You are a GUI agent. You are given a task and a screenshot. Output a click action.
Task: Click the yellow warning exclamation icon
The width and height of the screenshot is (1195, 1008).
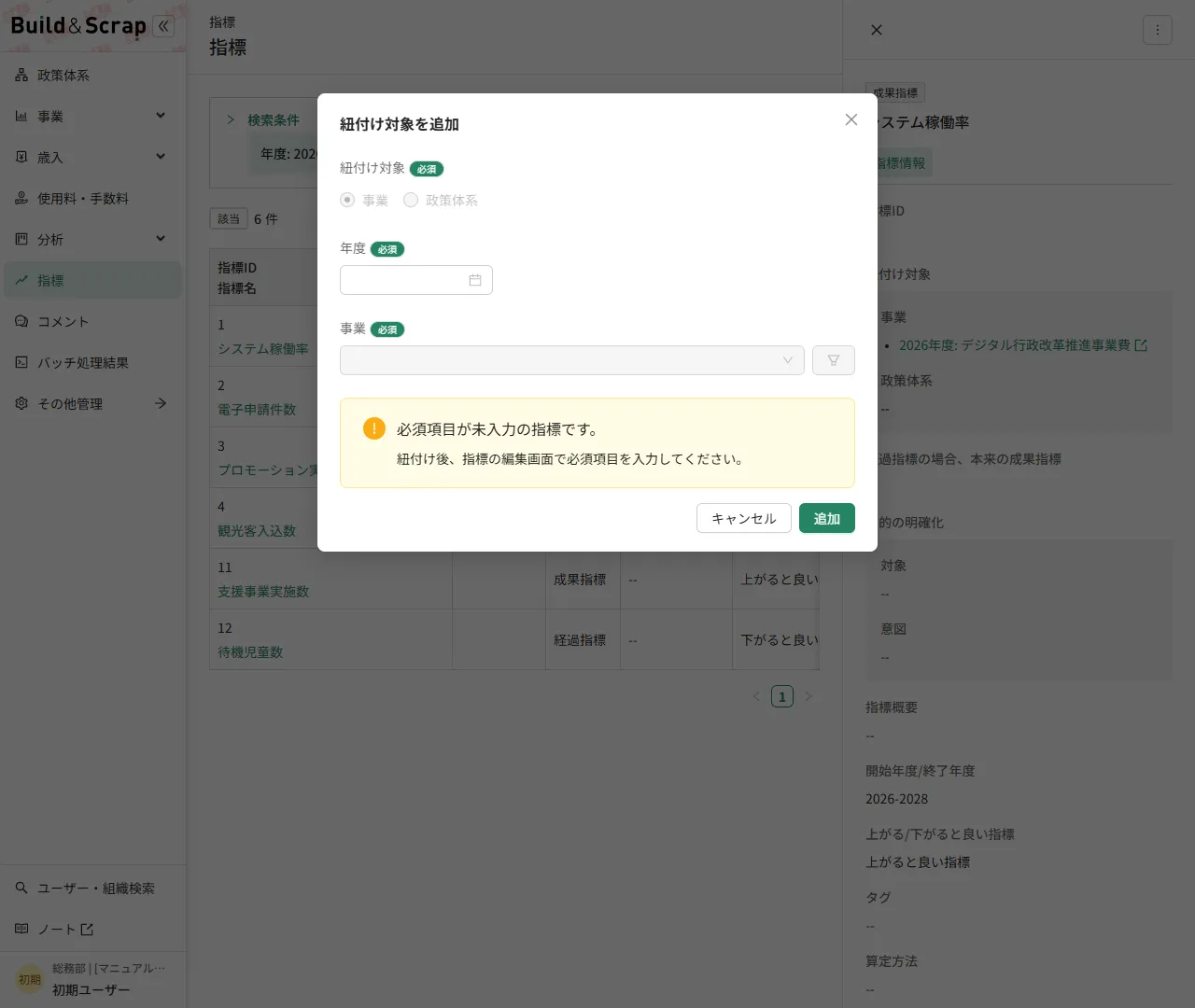coord(373,428)
